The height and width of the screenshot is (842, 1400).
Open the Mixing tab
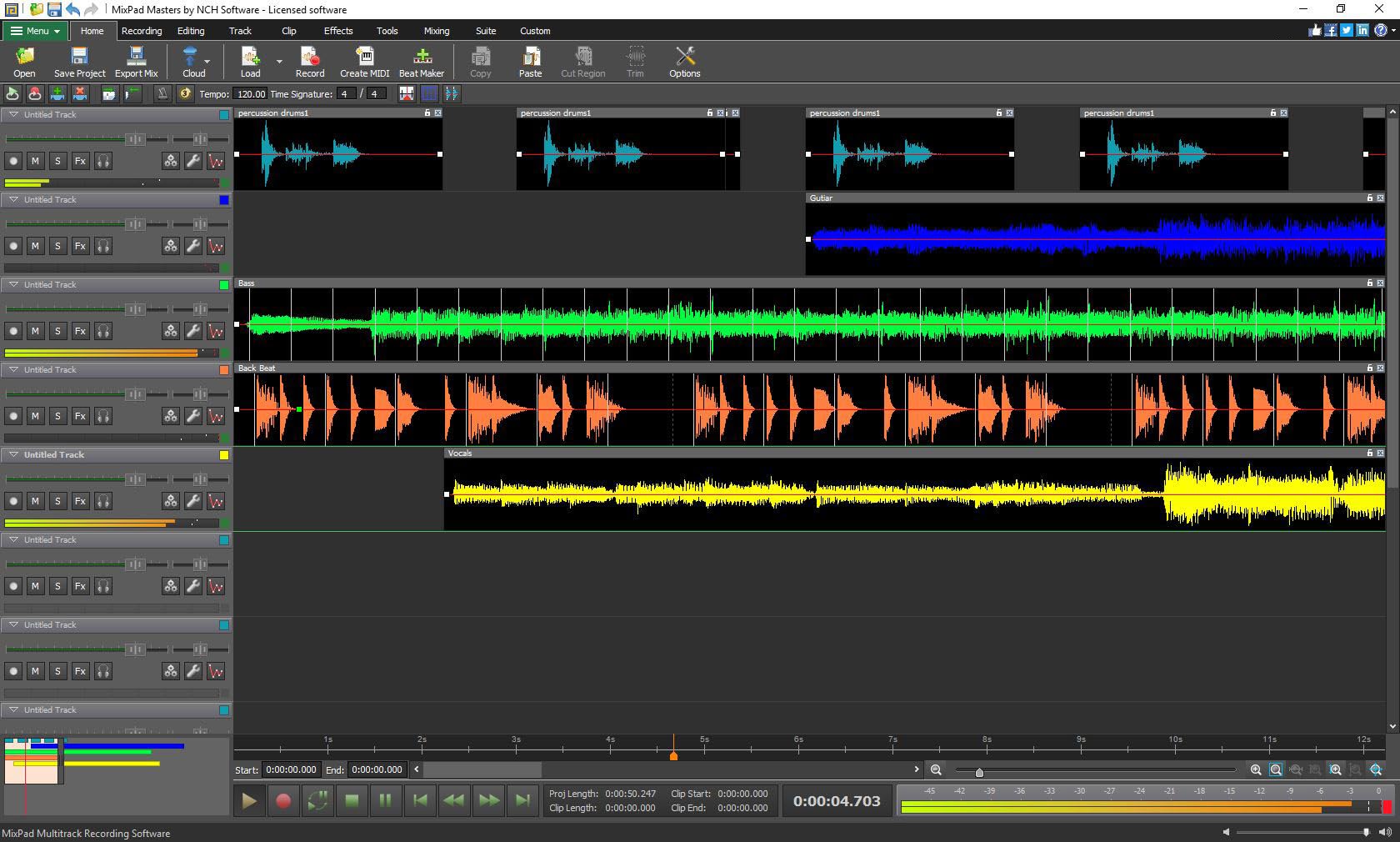click(436, 31)
